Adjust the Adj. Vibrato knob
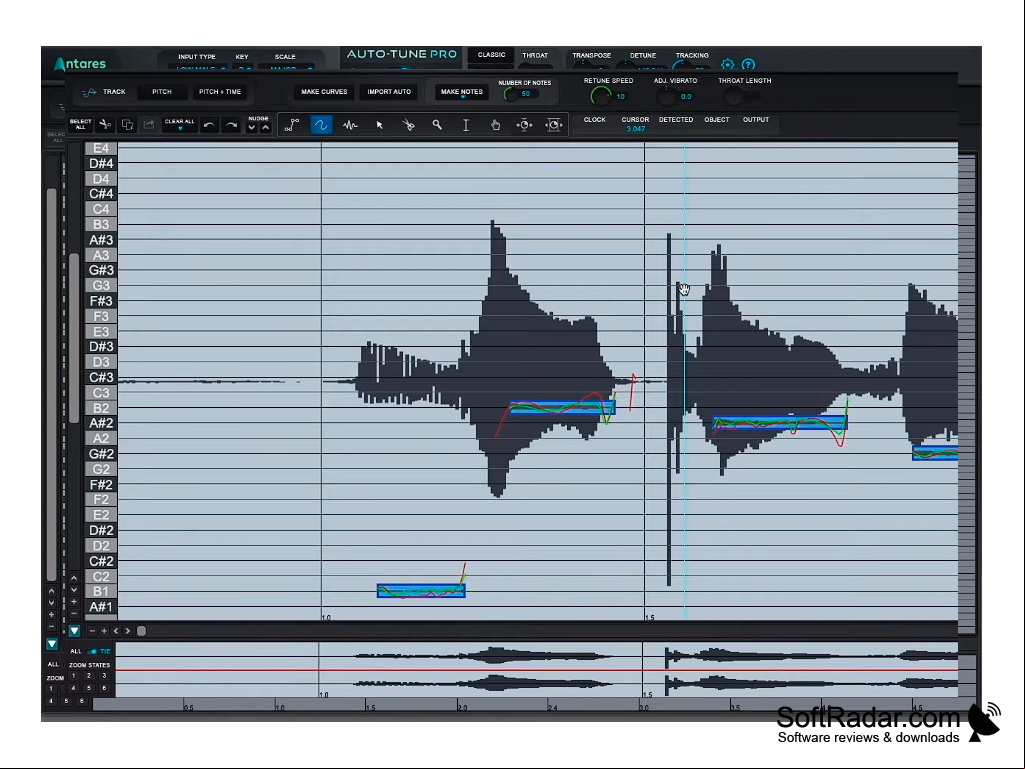This screenshot has width=1025, height=769. [665, 97]
